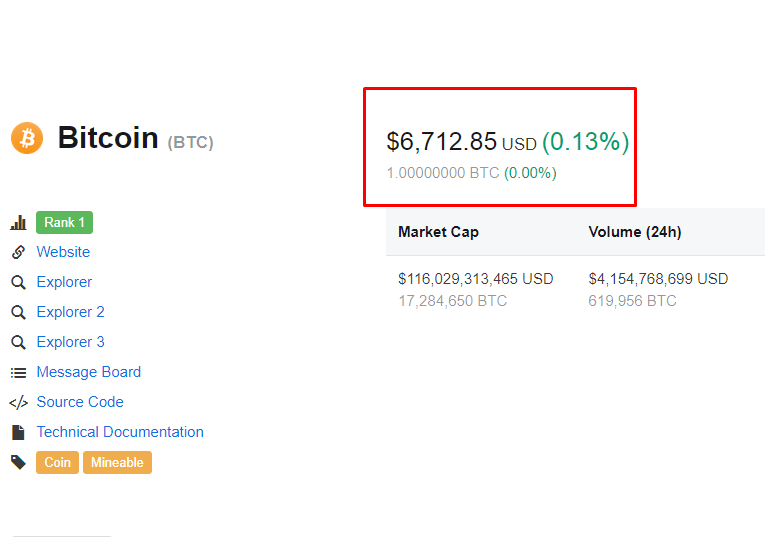The image size is (765, 537).
Task: Open the Source Code link
Action: tap(80, 402)
